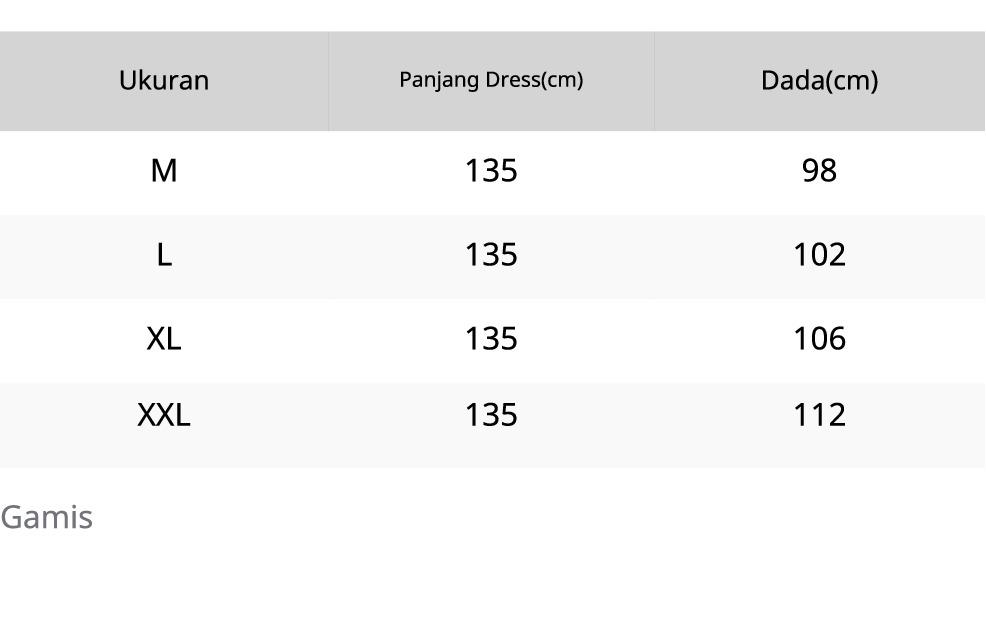
Task: Click the Panjang Dress(cm) column header
Action: click(x=491, y=80)
